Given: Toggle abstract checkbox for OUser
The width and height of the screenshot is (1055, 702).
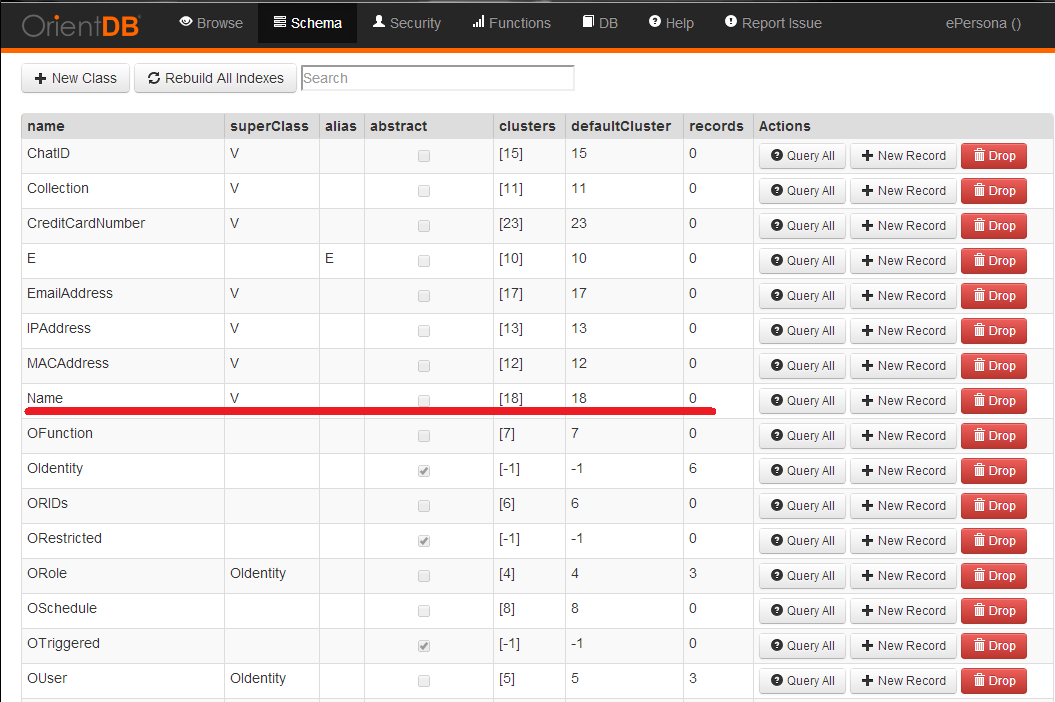Looking at the screenshot, I should (x=424, y=681).
